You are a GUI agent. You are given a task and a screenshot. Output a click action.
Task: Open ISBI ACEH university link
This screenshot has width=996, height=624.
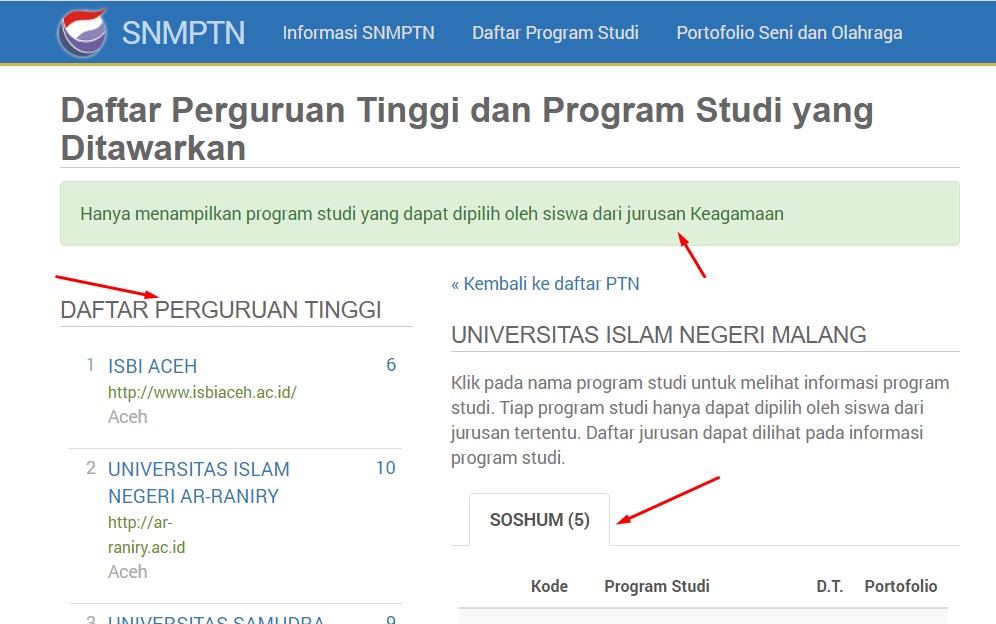click(x=152, y=366)
